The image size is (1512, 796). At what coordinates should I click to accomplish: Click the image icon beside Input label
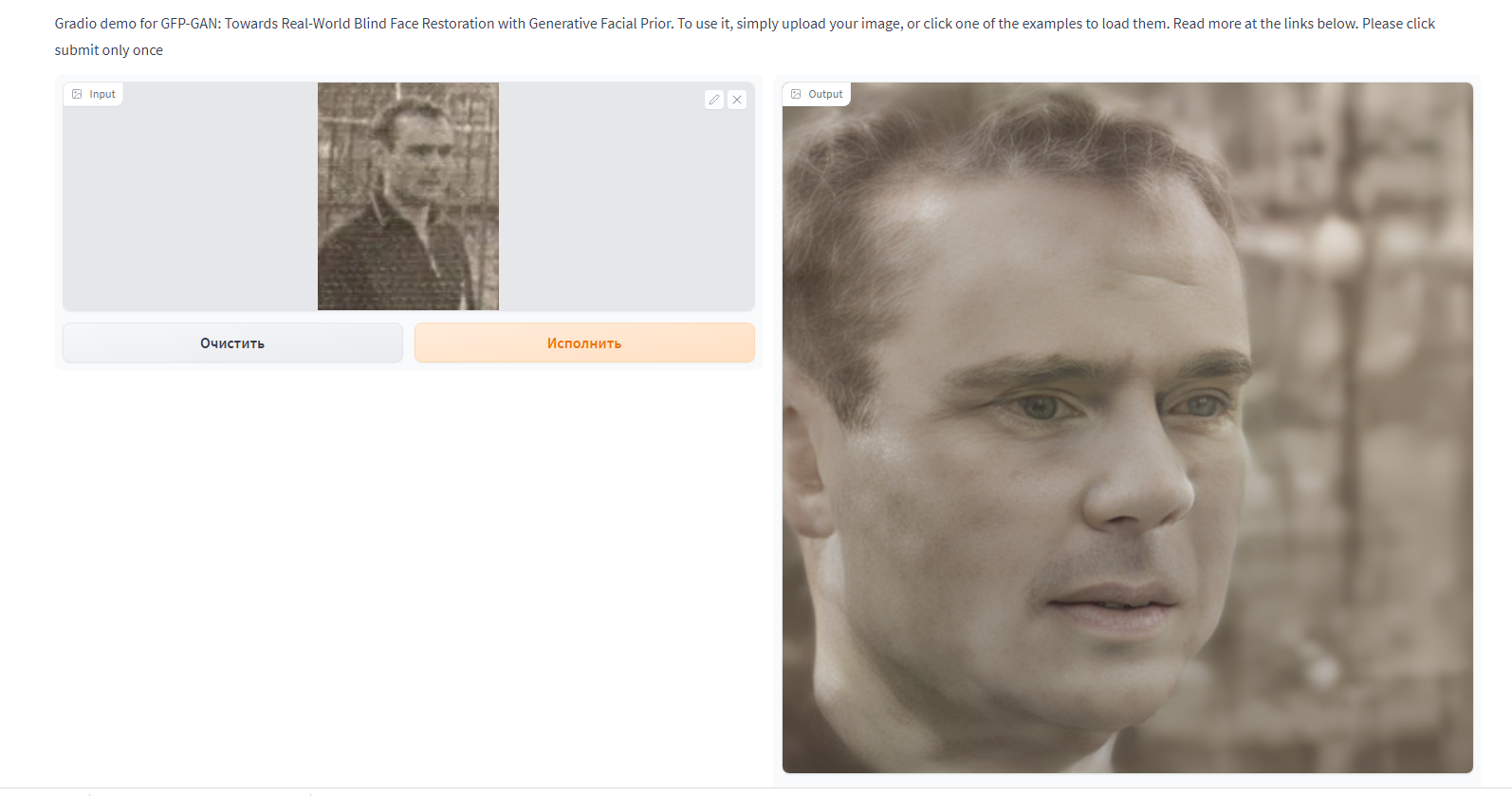pos(77,94)
